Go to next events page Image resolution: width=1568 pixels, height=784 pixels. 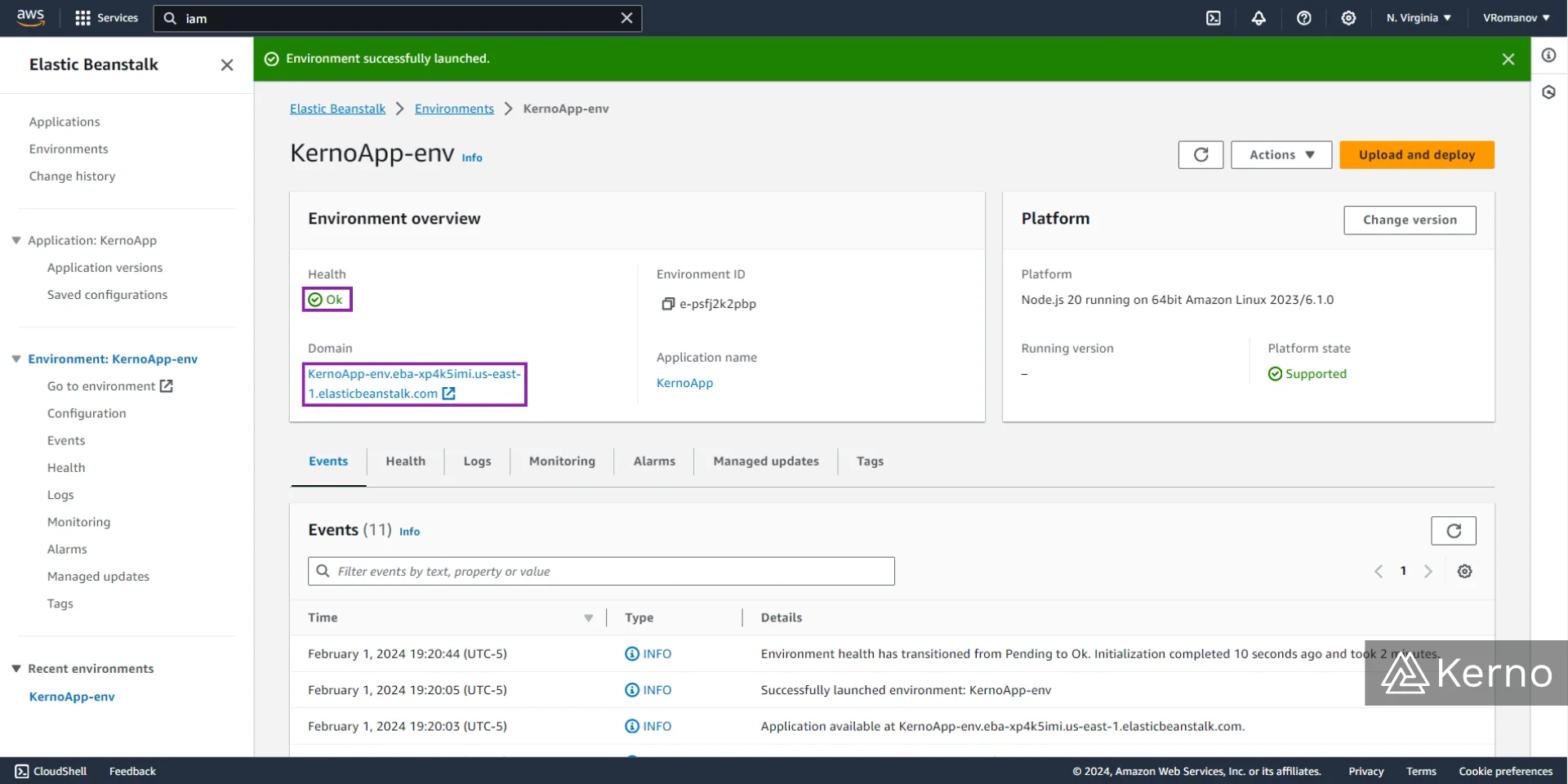coord(1428,571)
